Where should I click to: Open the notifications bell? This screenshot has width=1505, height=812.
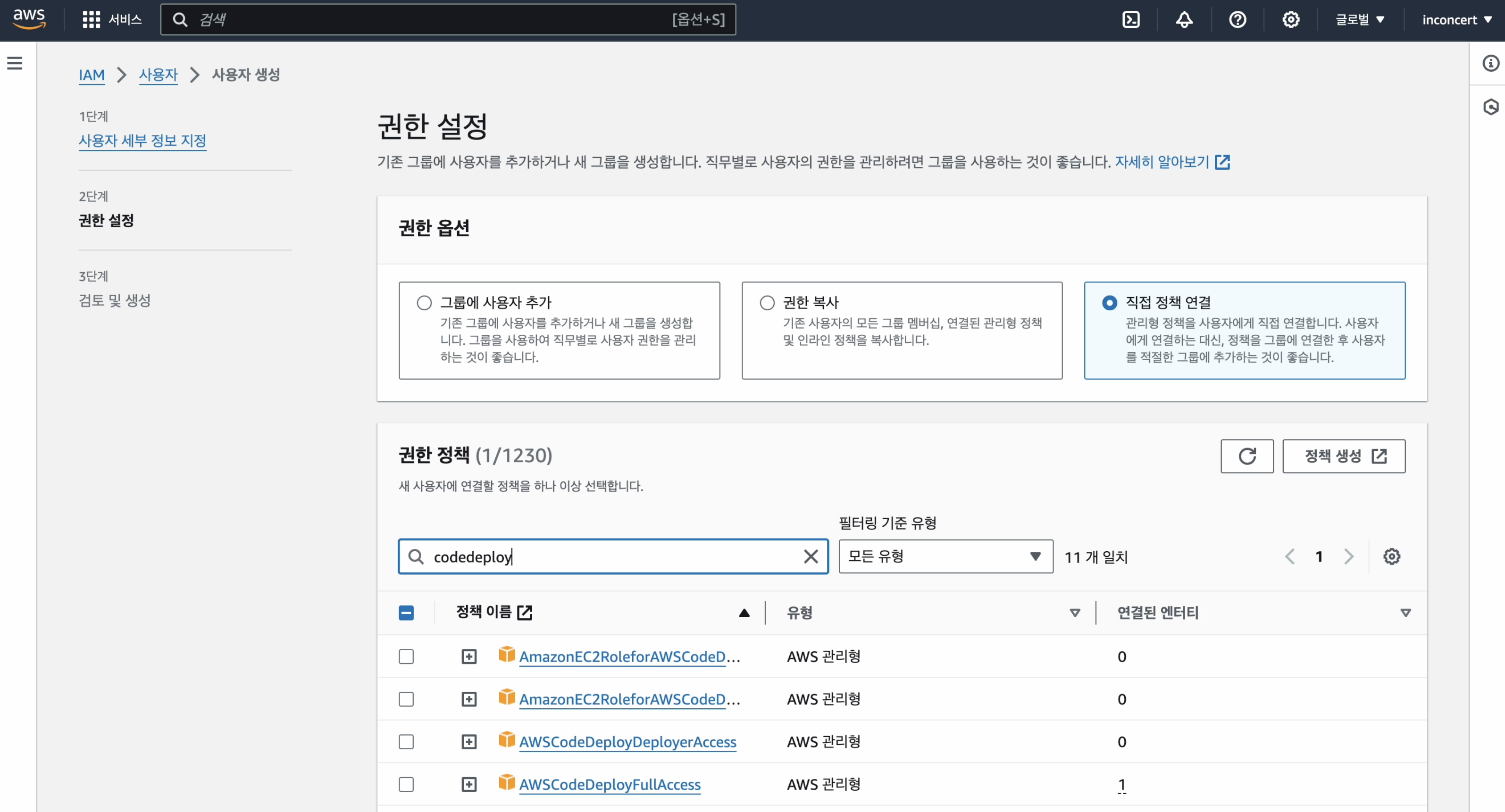click(x=1184, y=19)
